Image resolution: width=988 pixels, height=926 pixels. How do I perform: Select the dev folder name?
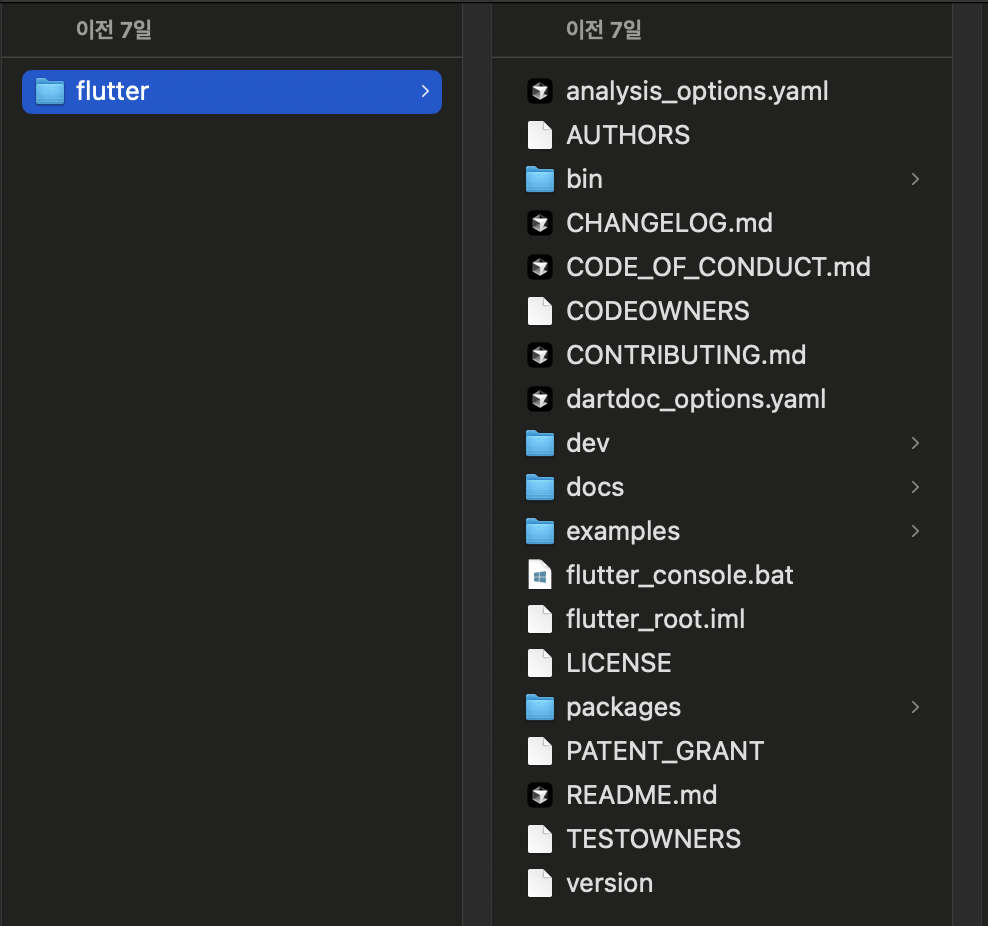[x=588, y=443]
